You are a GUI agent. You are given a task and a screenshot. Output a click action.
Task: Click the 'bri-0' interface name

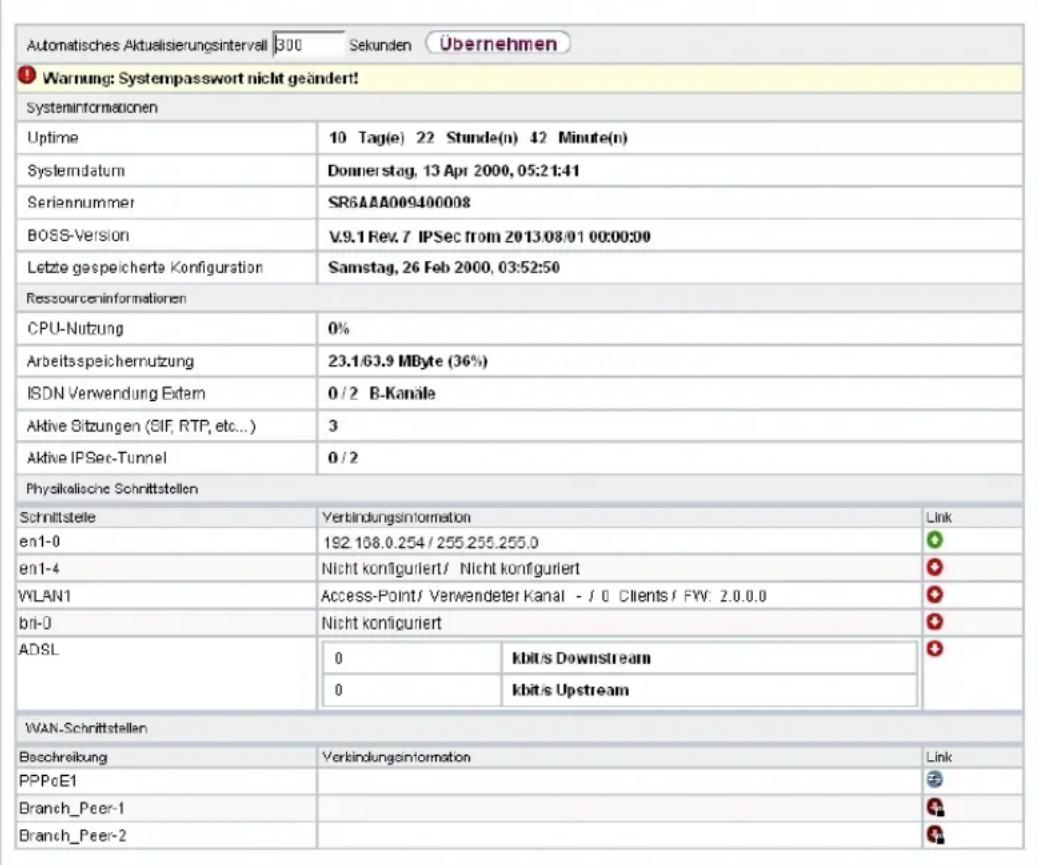tap(35, 623)
